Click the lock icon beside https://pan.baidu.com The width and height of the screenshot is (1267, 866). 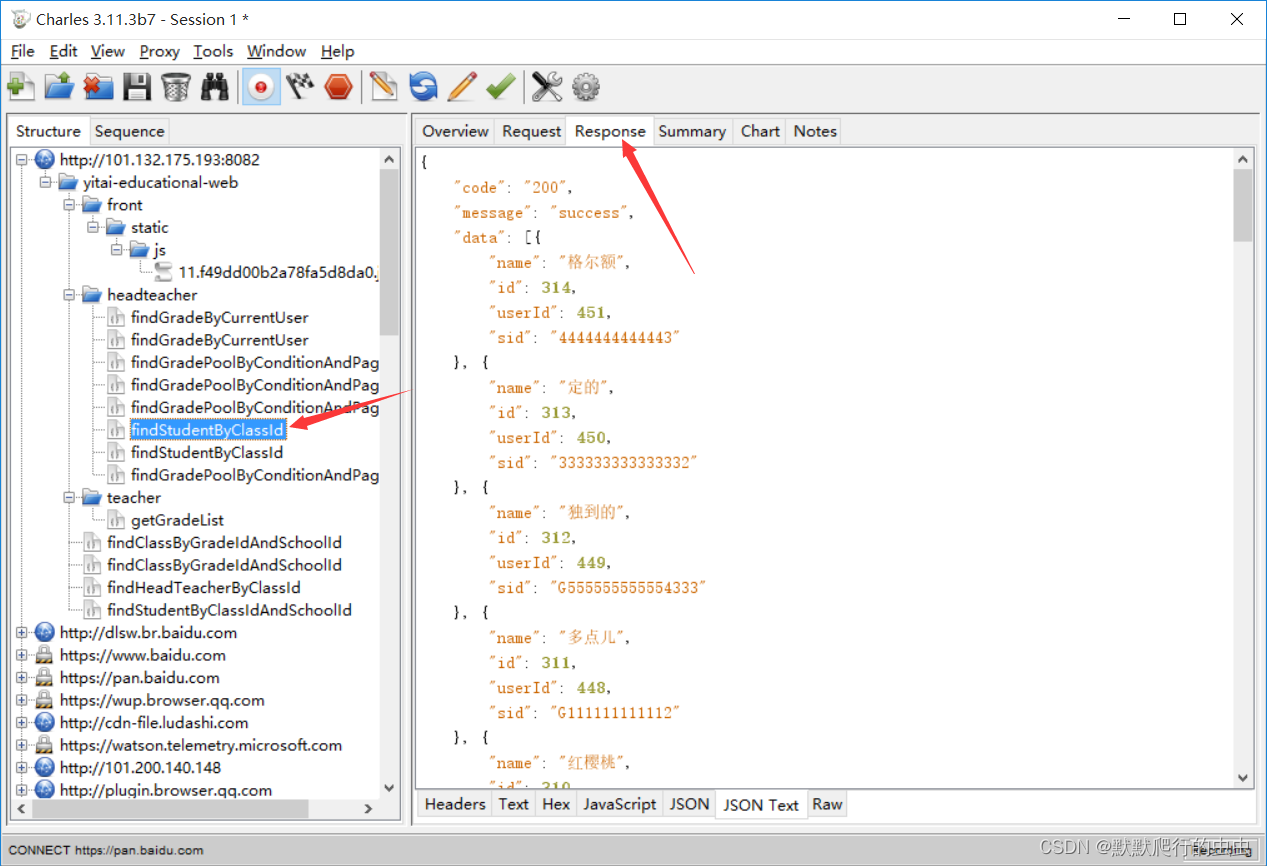(45, 678)
